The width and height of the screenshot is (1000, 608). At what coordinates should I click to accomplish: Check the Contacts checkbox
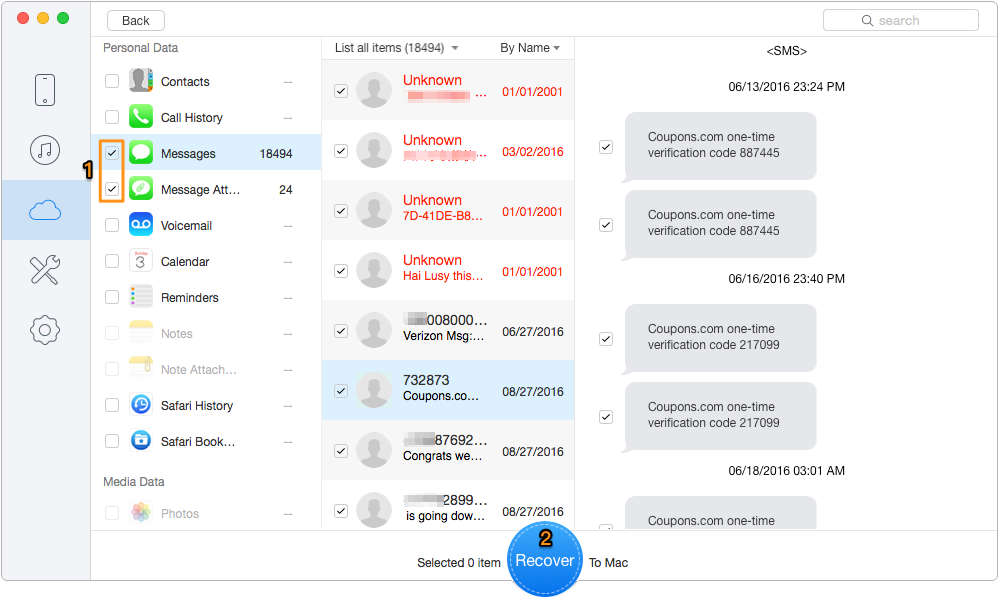(x=112, y=81)
